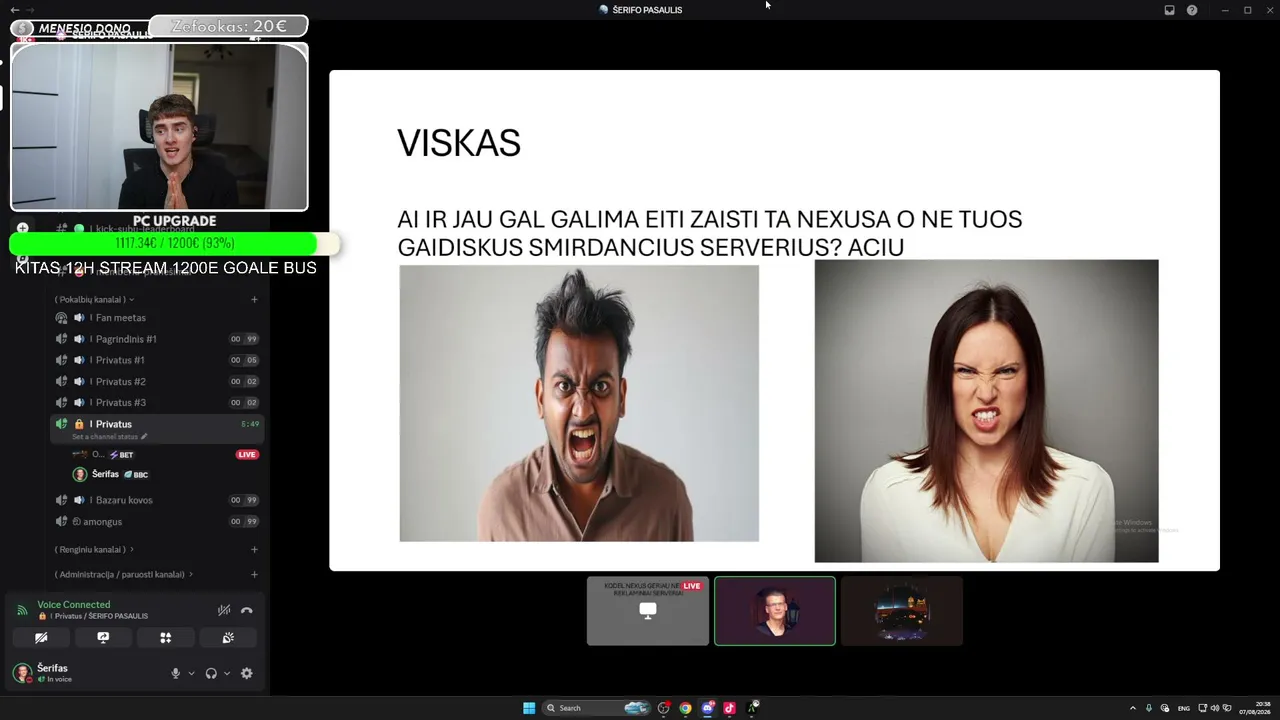This screenshot has width=1280, height=720.
Task: Open the Voice Connected connection details
Action: click(x=74, y=605)
